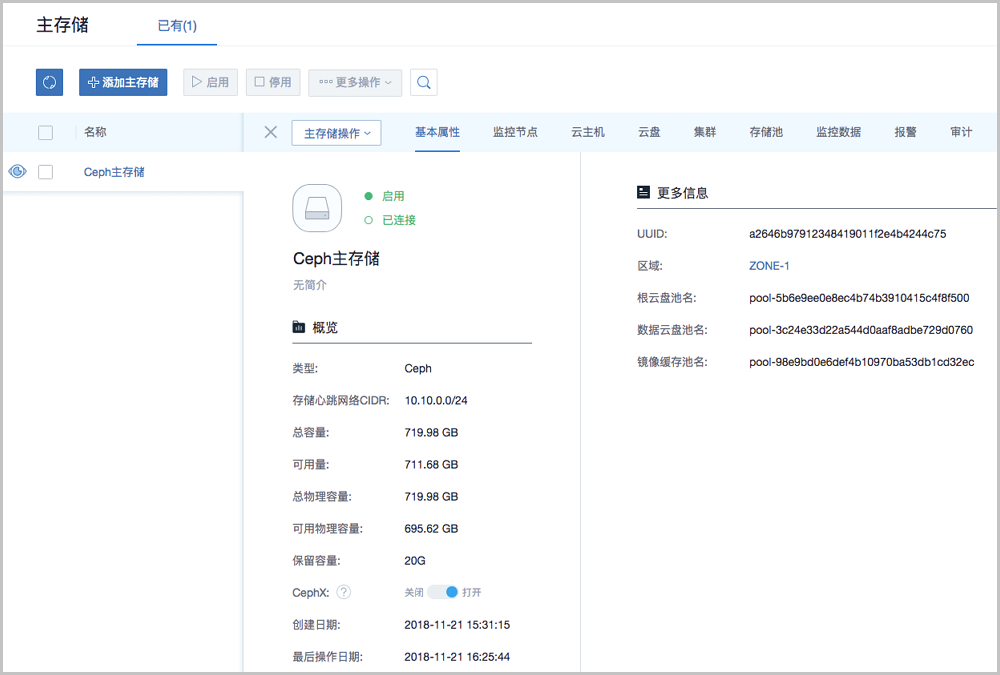Open the 存储池 tab
Image resolution: width=1000 pixels, height=675 pixels.
click(x=765, y=132)
